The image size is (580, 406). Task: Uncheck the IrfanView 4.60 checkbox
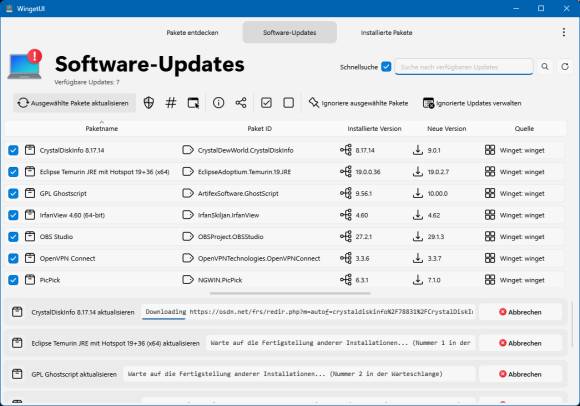(x=13, y=215)
